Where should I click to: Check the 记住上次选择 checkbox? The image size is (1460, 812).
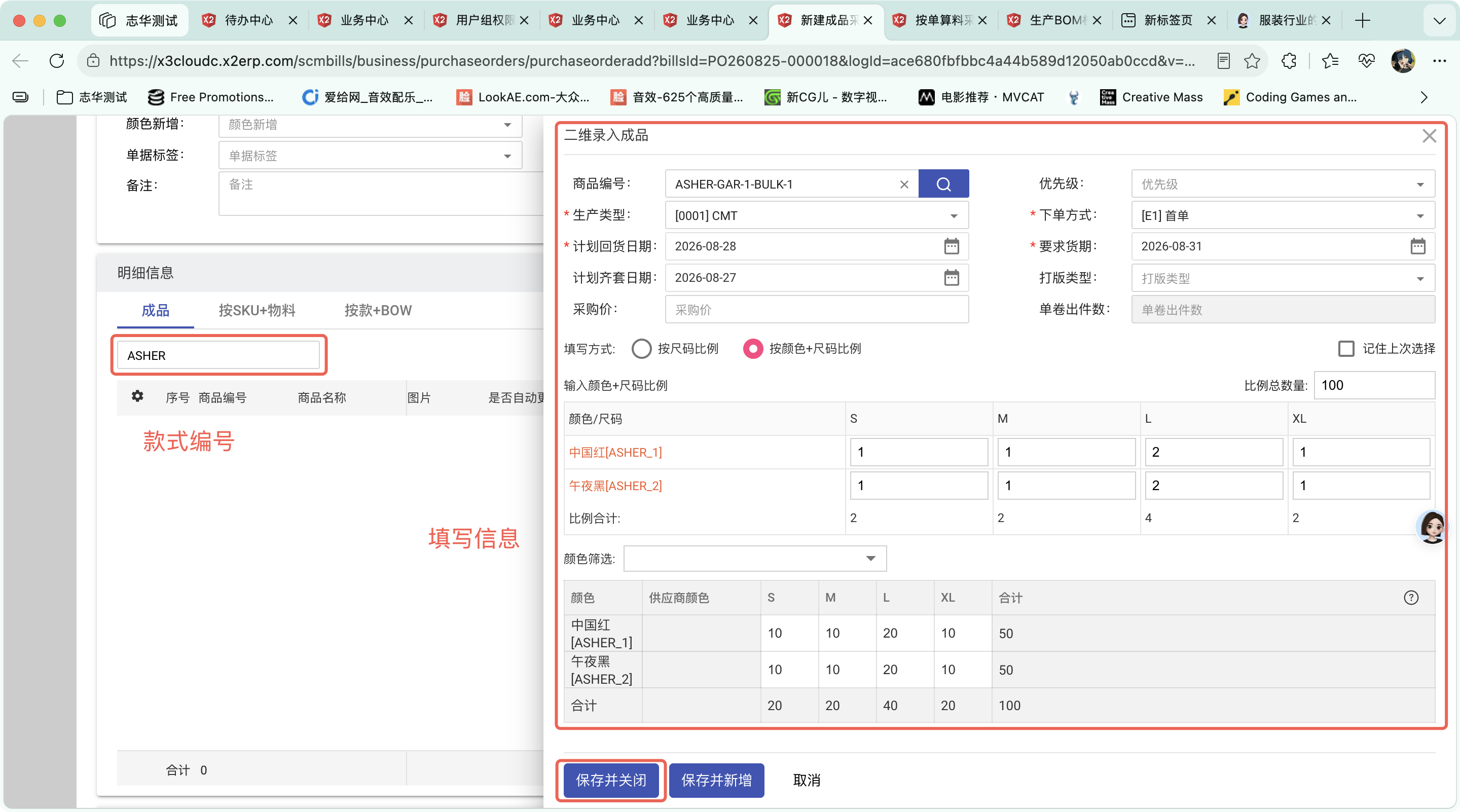click(1345, 349)
